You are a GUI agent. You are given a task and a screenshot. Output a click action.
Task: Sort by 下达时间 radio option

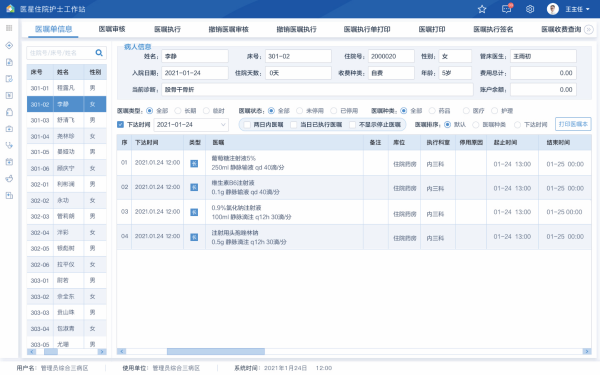point(517,125)
